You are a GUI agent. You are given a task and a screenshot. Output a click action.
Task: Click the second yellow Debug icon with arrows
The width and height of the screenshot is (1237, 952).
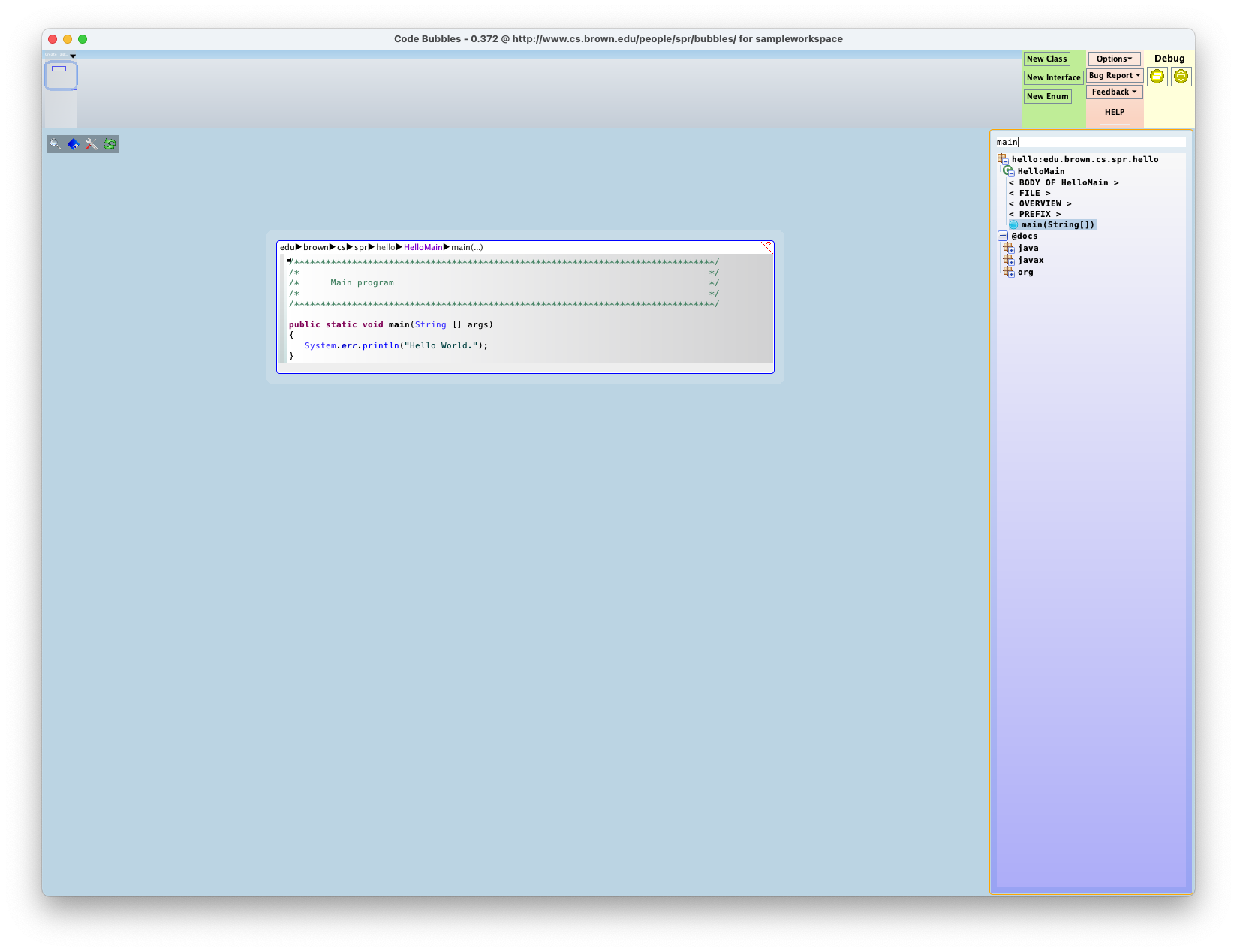click(x=1181, y=77)
